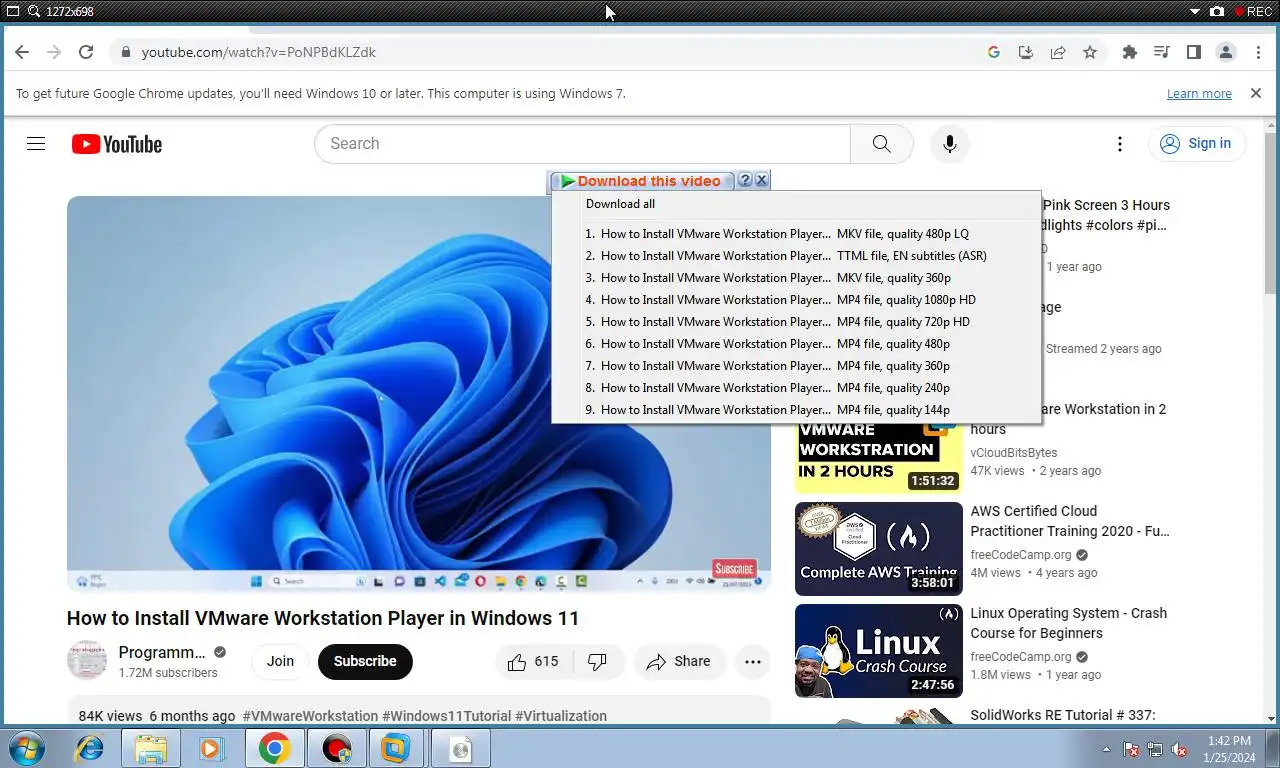Like the video with 615 likes

point(533,661)
